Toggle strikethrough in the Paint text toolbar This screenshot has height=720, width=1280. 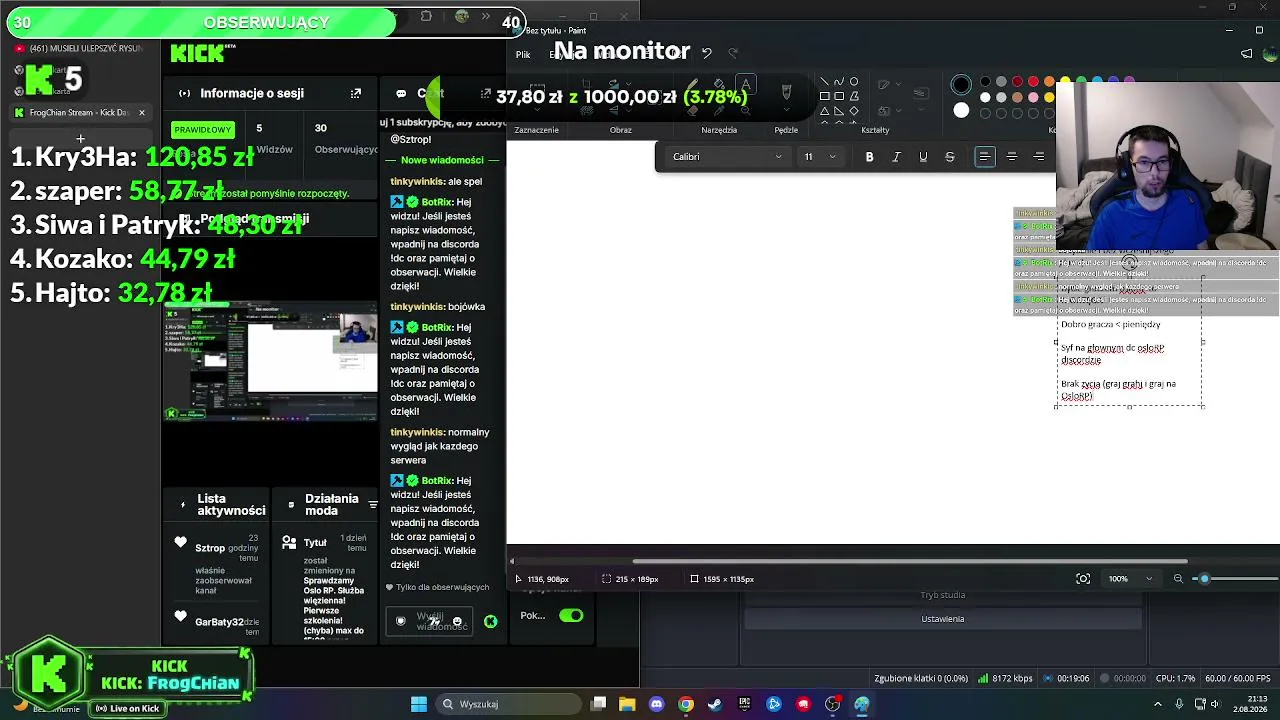950,157
